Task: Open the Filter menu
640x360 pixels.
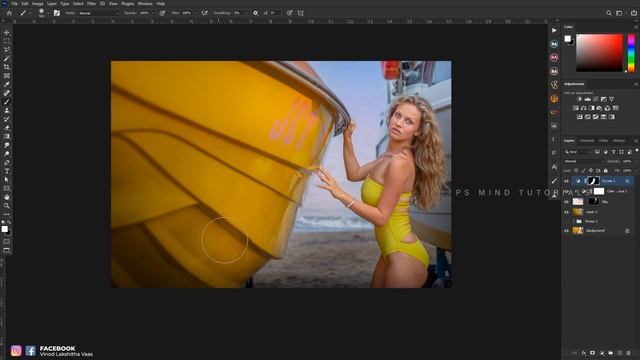Action: coord(91,4)
